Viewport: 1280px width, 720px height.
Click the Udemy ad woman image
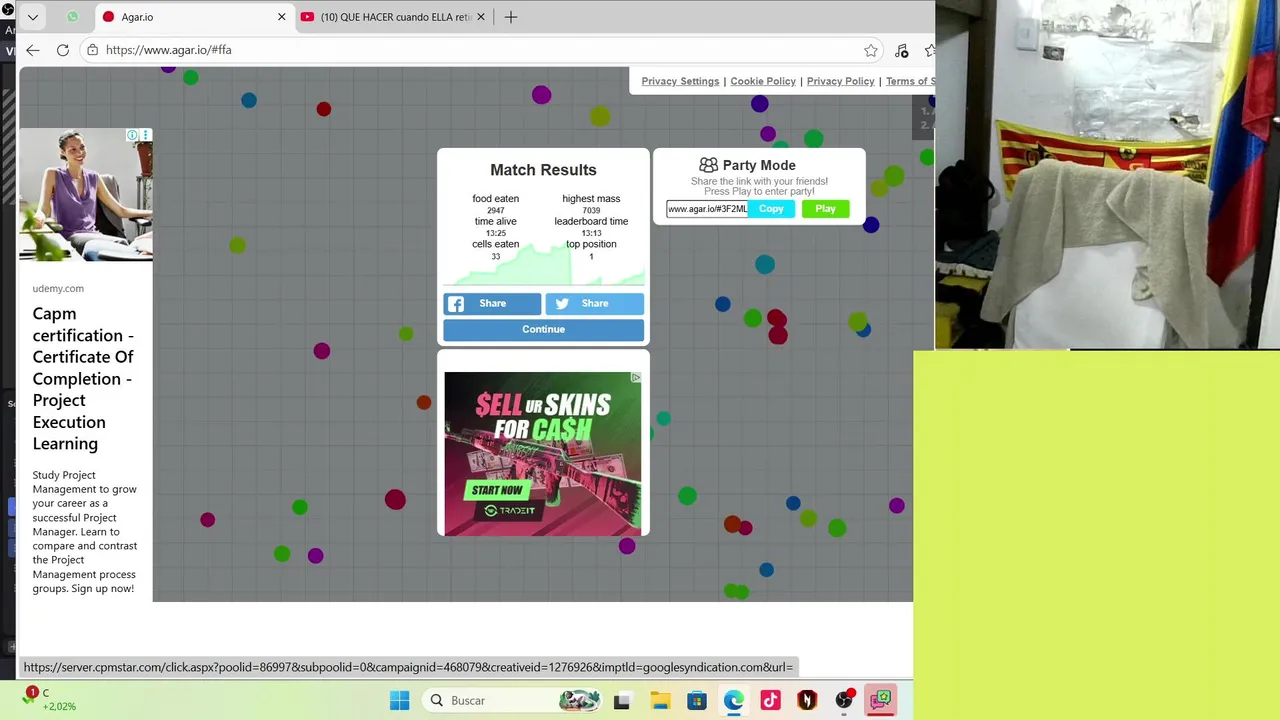[x=86, y=195]
